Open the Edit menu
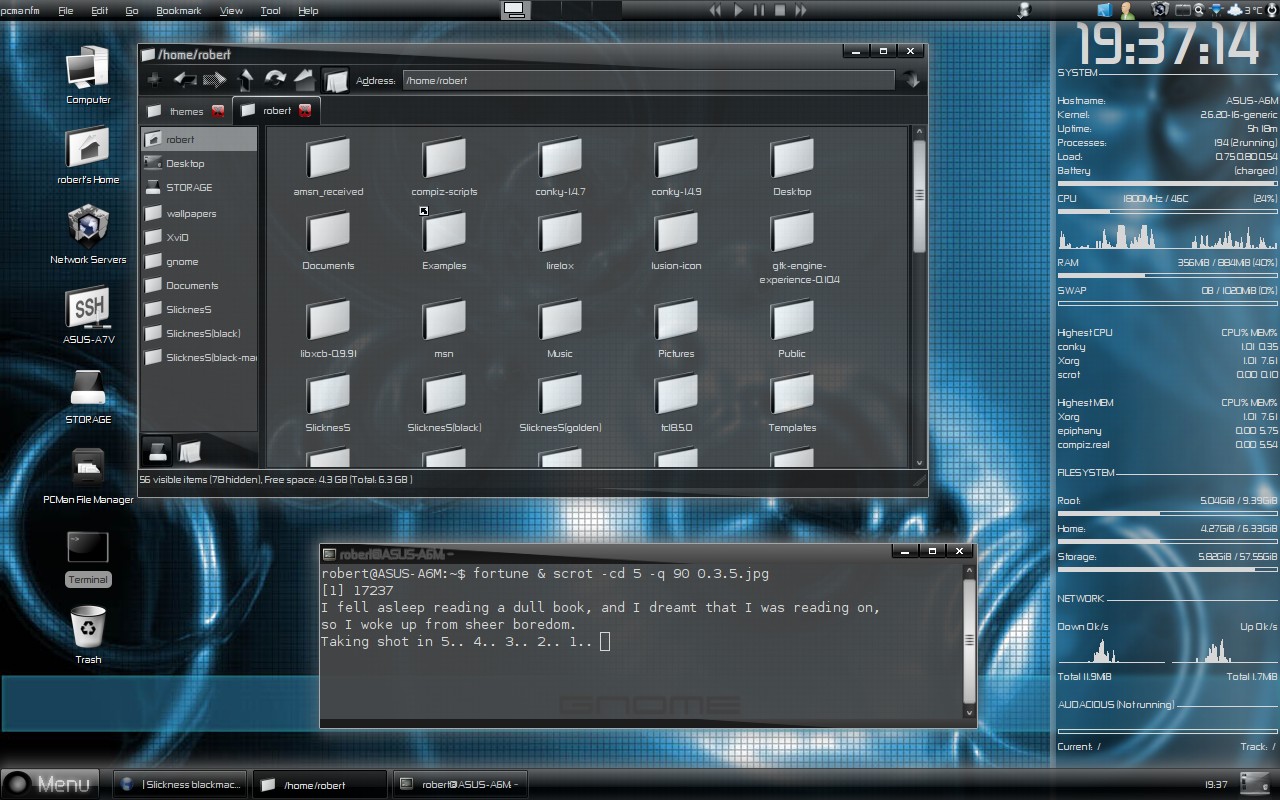Viewport: 1280px width, 800px height. [x=100, y=10]
